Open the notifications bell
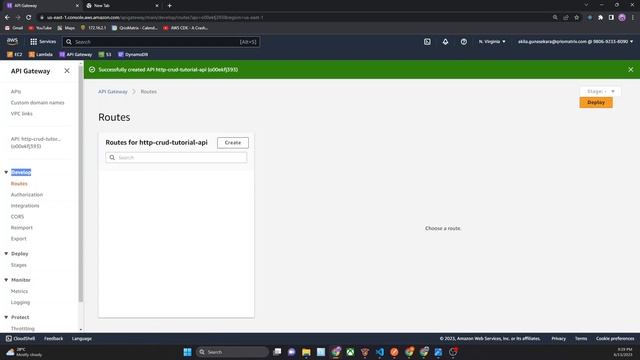This screenshot has height=360, width=640. (x=445, y=42)
